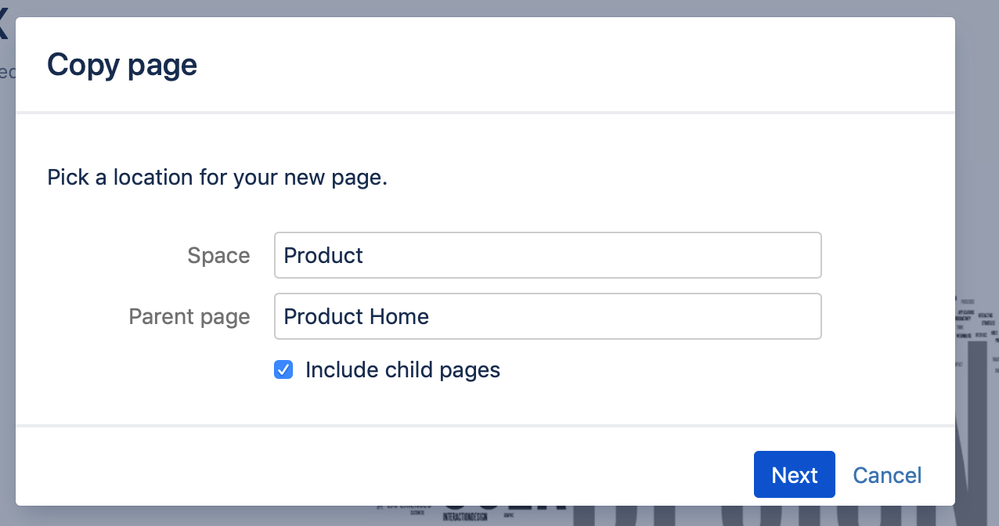Place cursor after Product in Space box
Screen dimensions: 999x526
point(365,255)
